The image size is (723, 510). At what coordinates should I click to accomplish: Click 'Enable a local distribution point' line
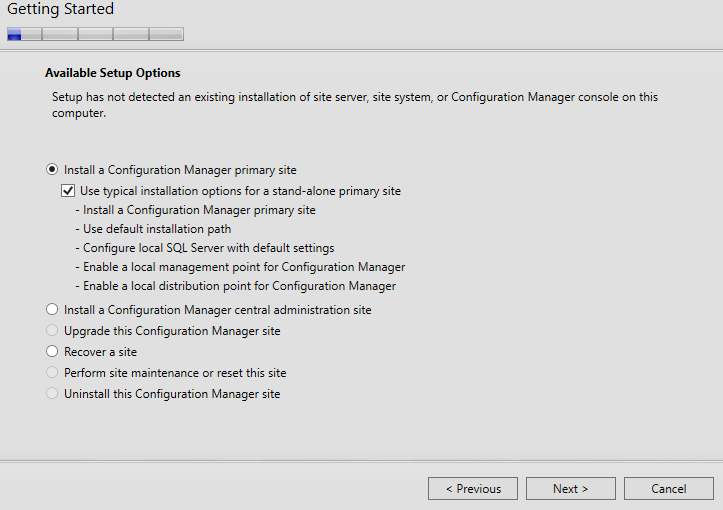(236, 286)
